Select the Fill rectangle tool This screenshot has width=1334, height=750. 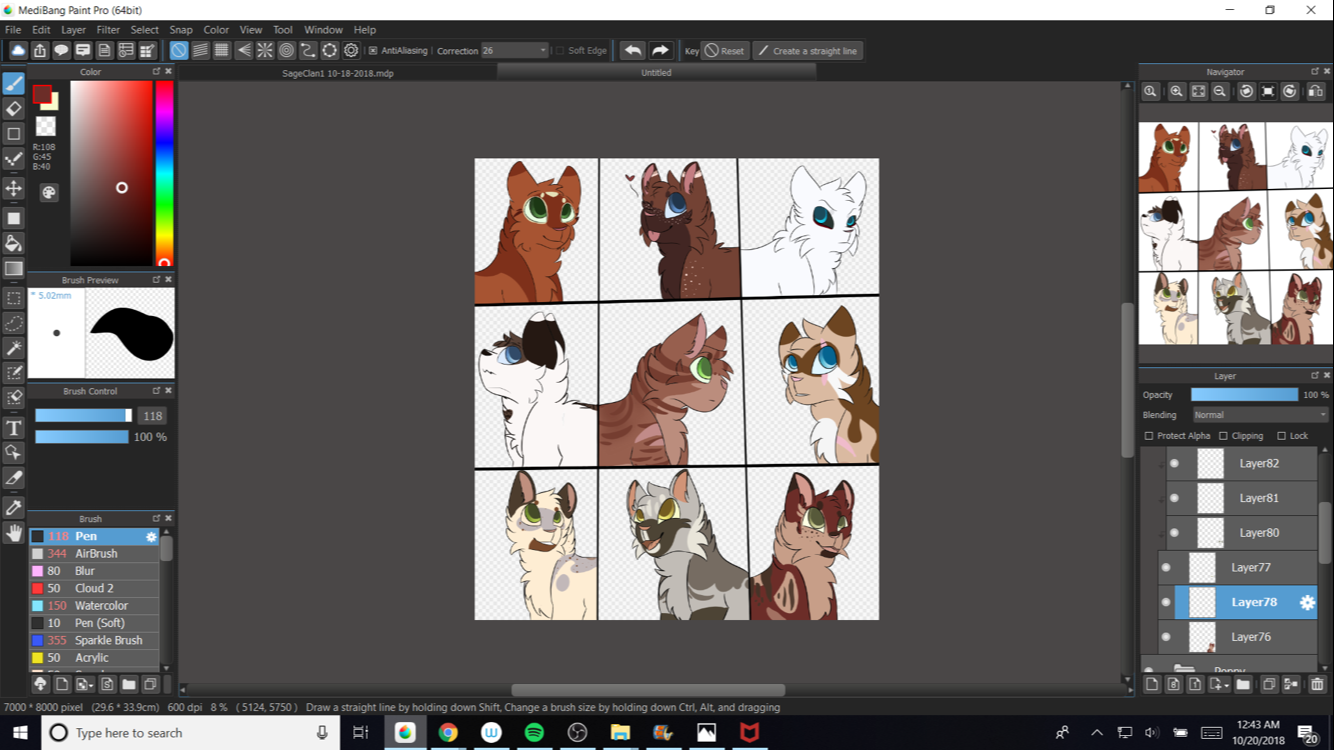(x=14, y=218)
